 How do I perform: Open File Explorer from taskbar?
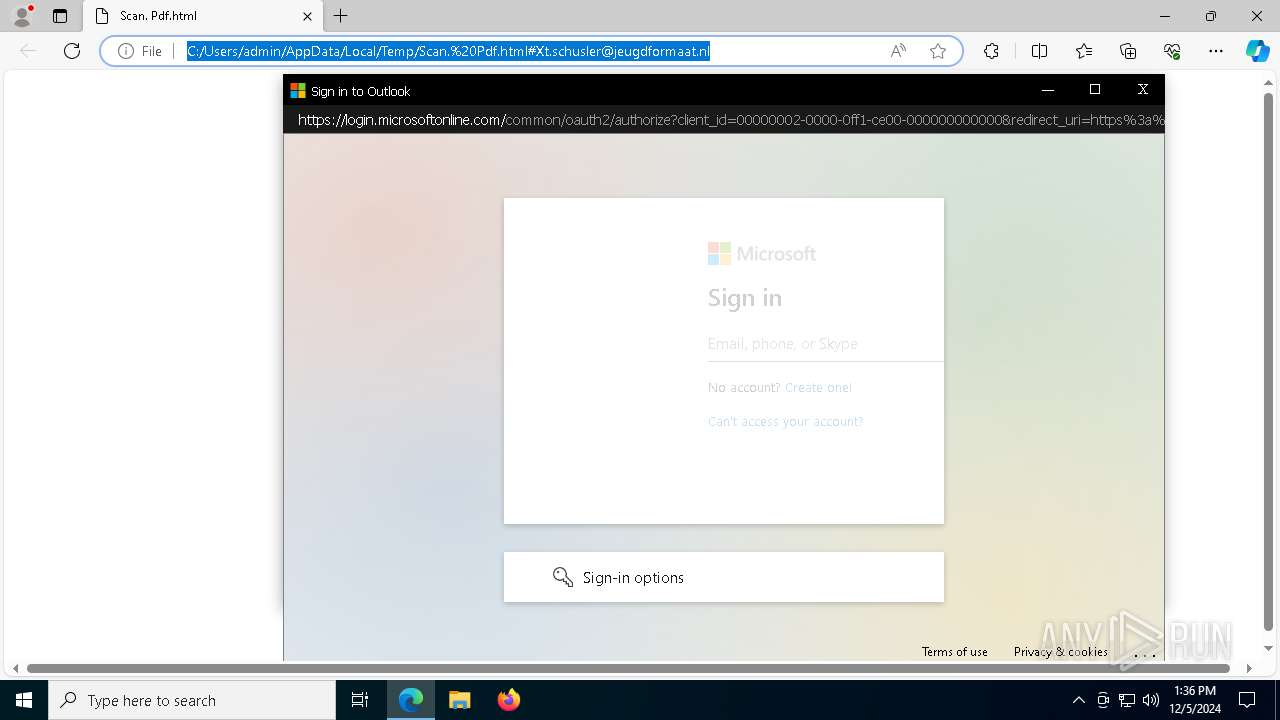pos(459,700)
